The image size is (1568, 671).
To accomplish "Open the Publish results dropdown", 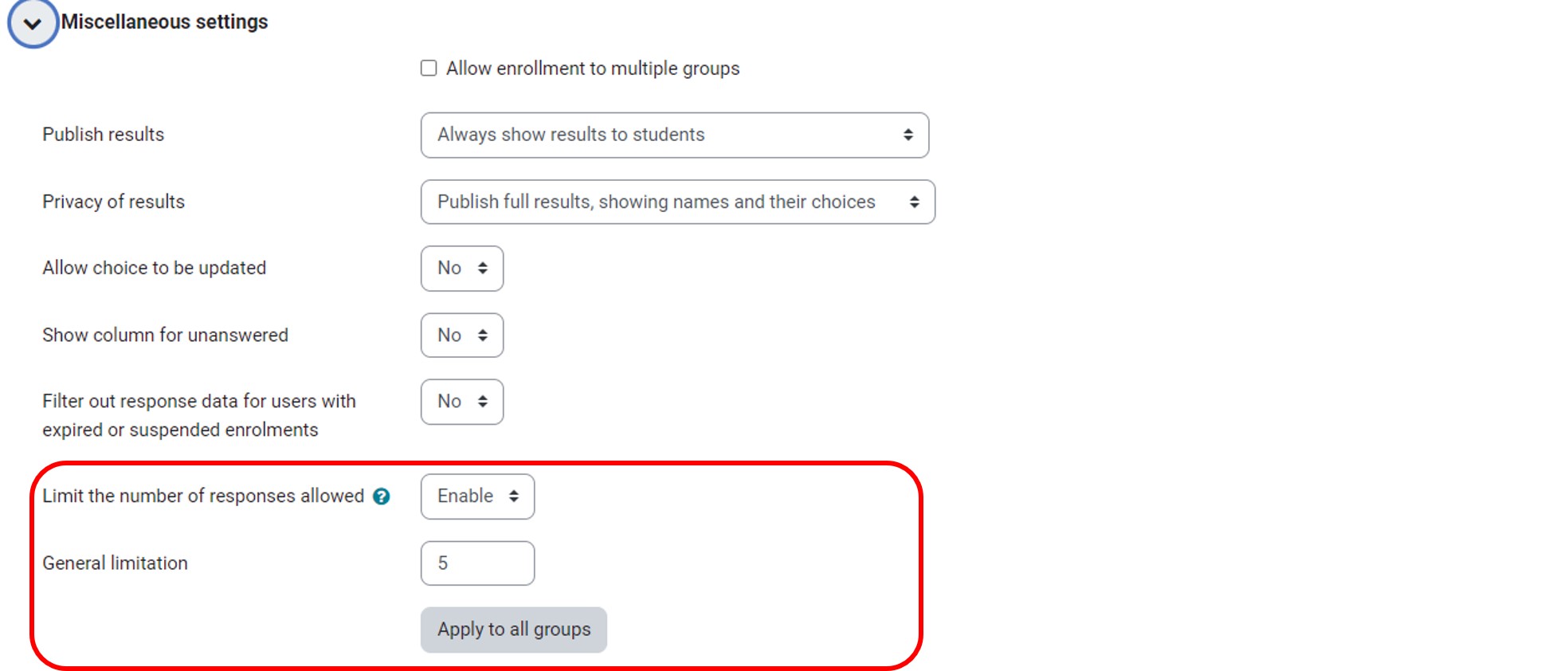I will (674, 135).
